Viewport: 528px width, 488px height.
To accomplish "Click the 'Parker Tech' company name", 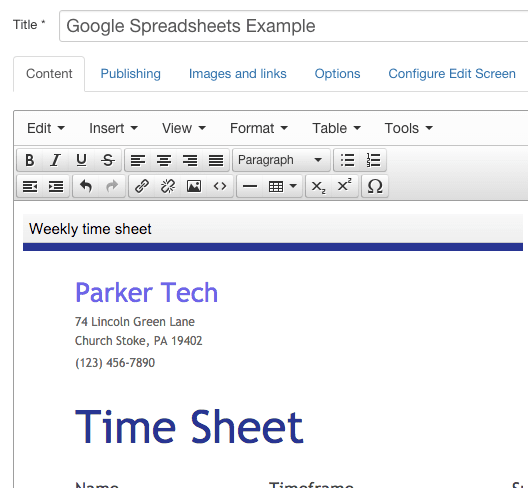I will pyautogui.click(x=146, y=293).
